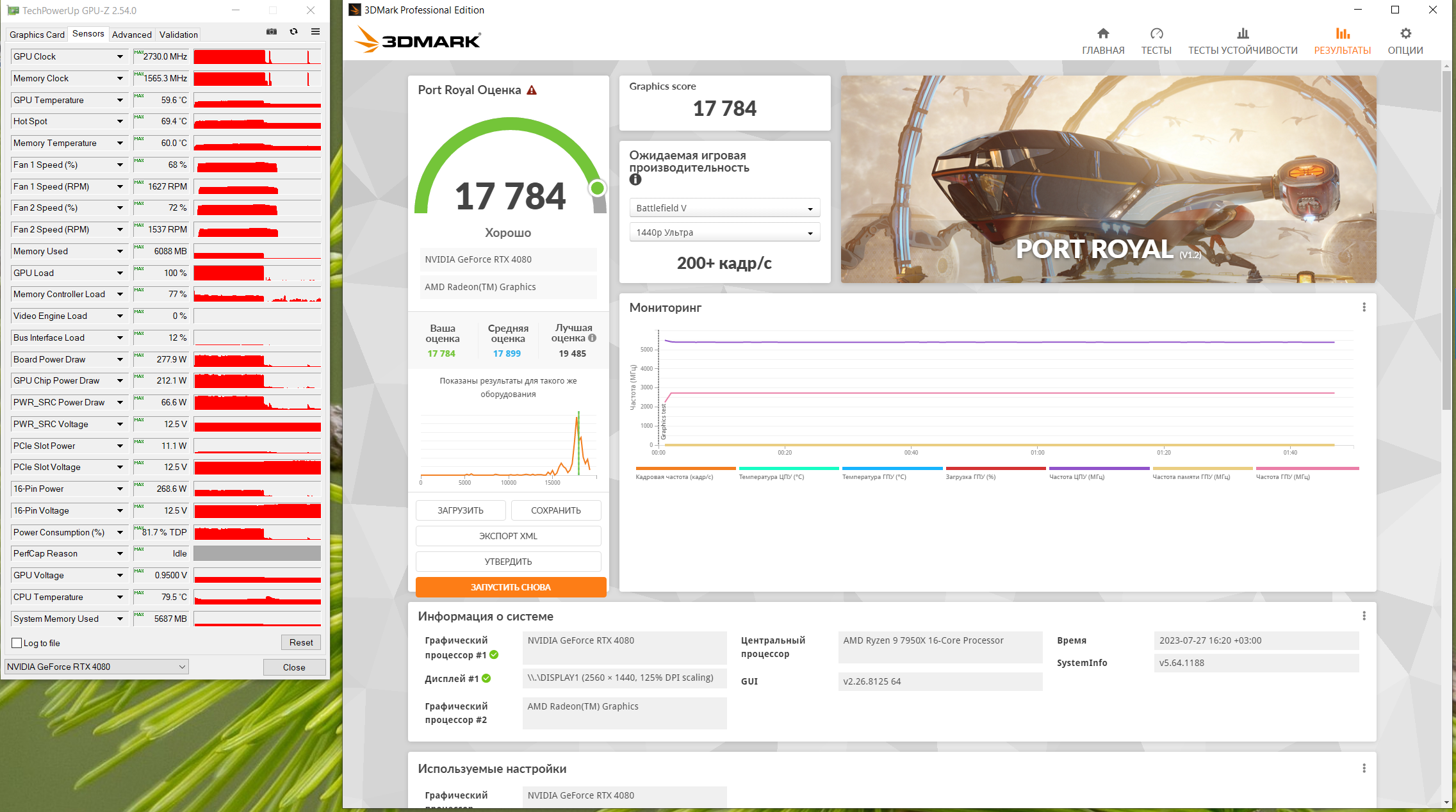Open Мониторинг panel three-dot menu
The height and width of the screenshot is (812, 1456).
pyautogui.click(x=1364, y=307)
